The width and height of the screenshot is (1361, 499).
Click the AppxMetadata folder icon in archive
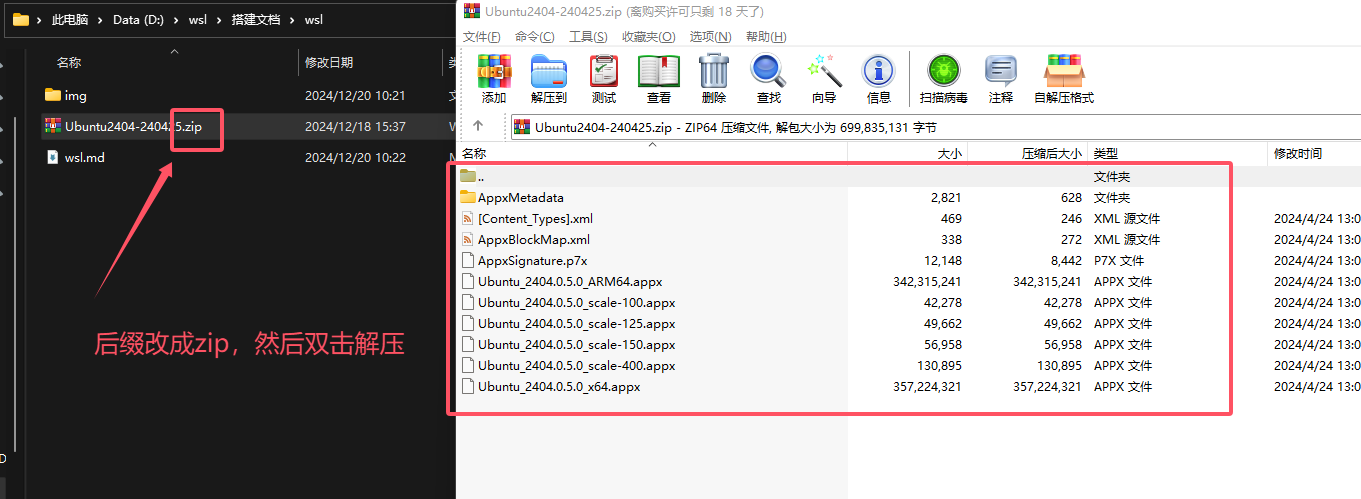[468, 197]
